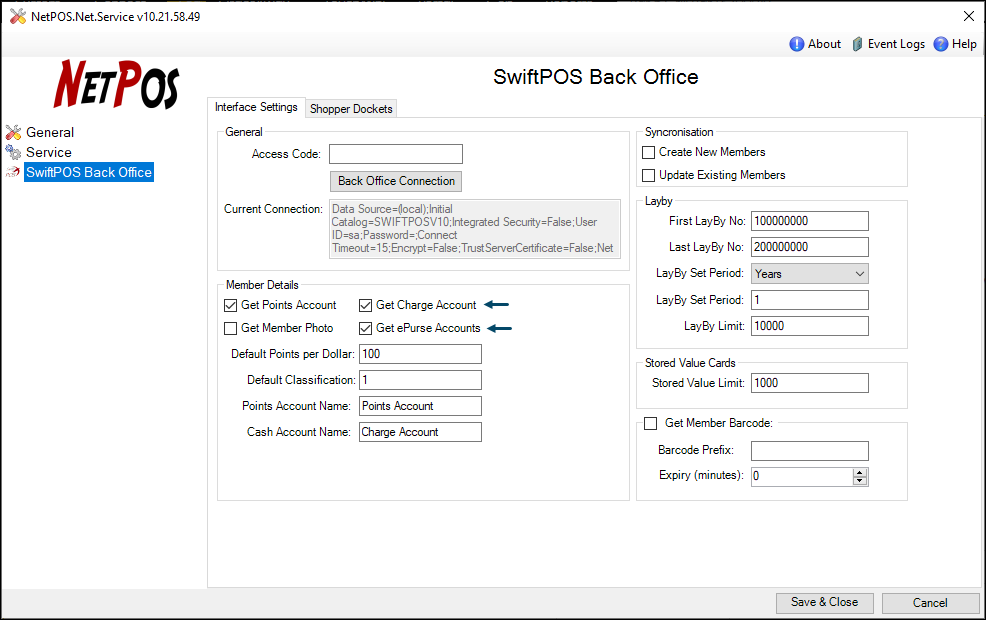Image resolution: width=986 pixels, height=620 pixels.
Task: Select the Interface Settings tab
Action: [256, 107]
